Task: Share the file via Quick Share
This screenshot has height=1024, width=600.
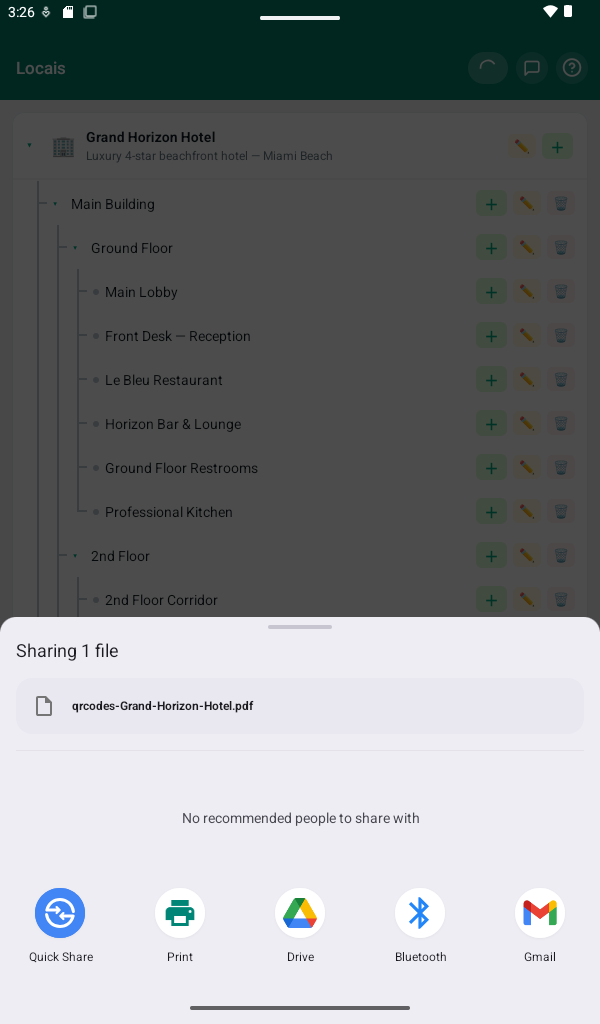Action: click(x=60, y=925)
